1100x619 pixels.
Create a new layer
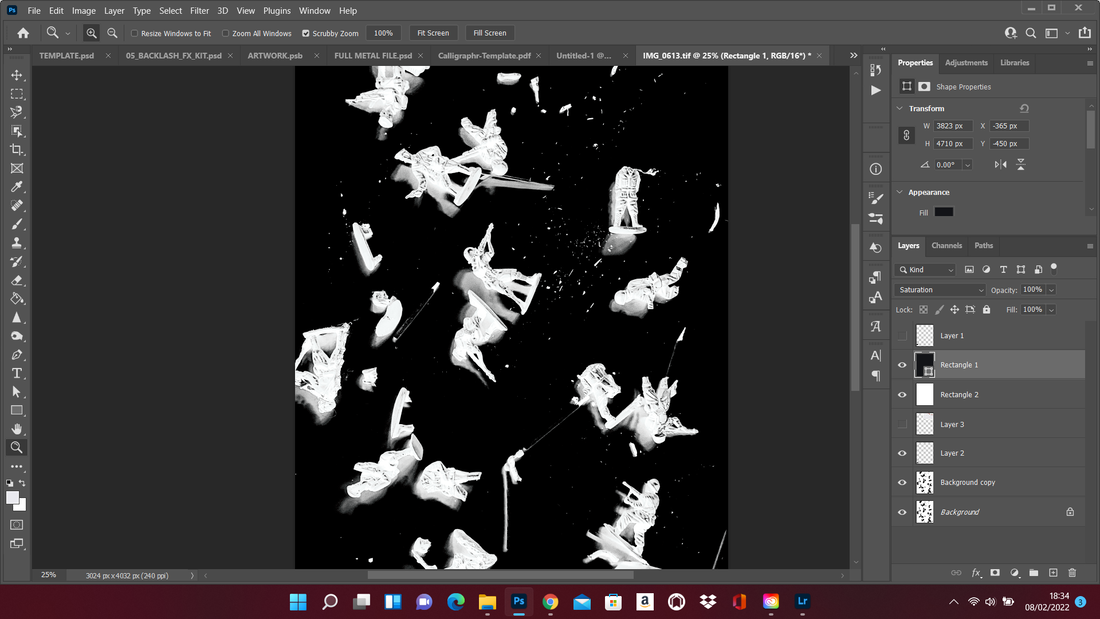(x=1053, y=573)
